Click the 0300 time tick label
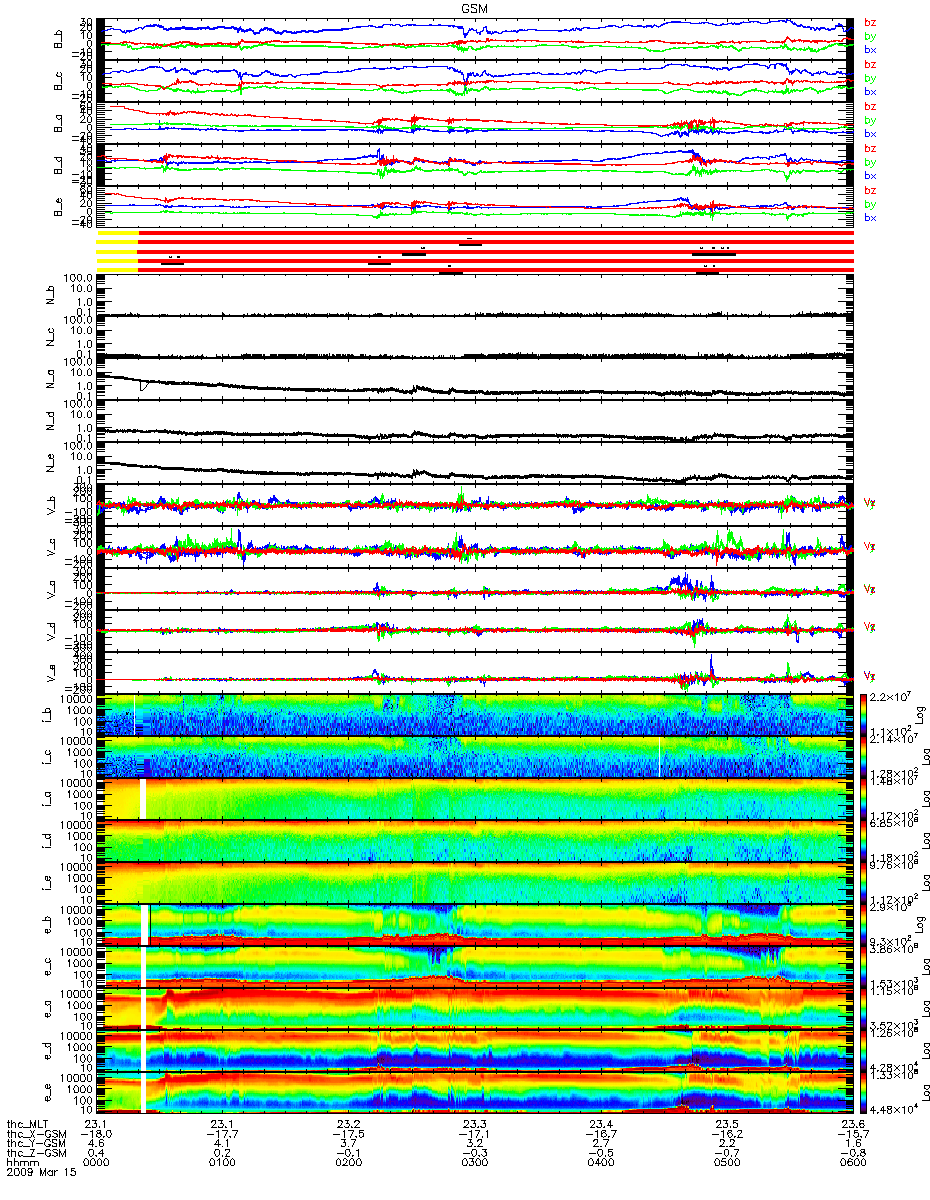Image resolution: width=930 pixels, height=1200 pixels. coord(474,1164)
